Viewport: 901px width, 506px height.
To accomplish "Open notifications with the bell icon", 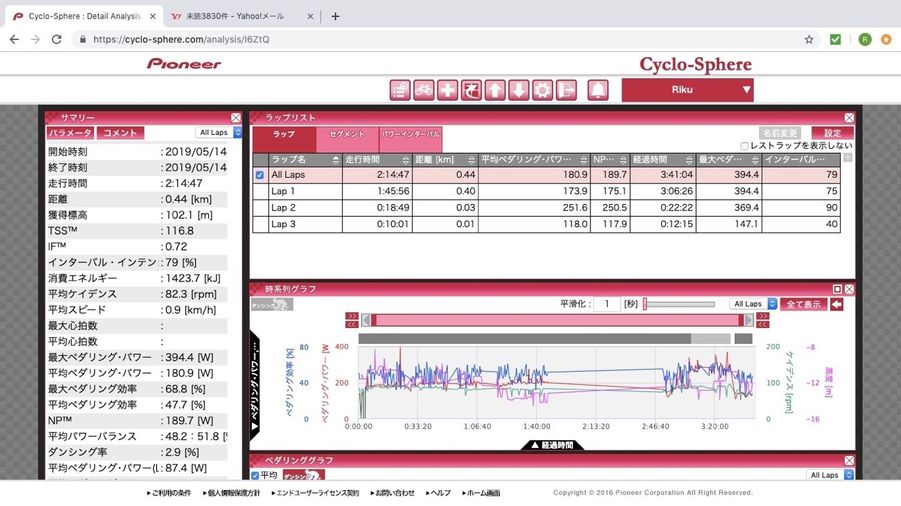I will click(598, 90).
